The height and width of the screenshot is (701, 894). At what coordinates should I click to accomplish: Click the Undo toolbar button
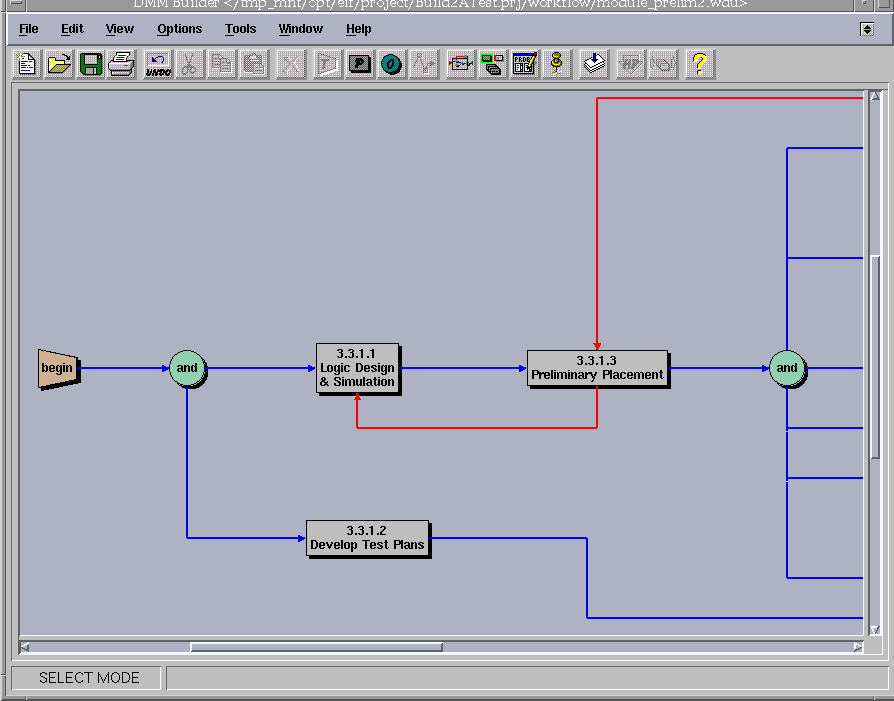point(158,65)
